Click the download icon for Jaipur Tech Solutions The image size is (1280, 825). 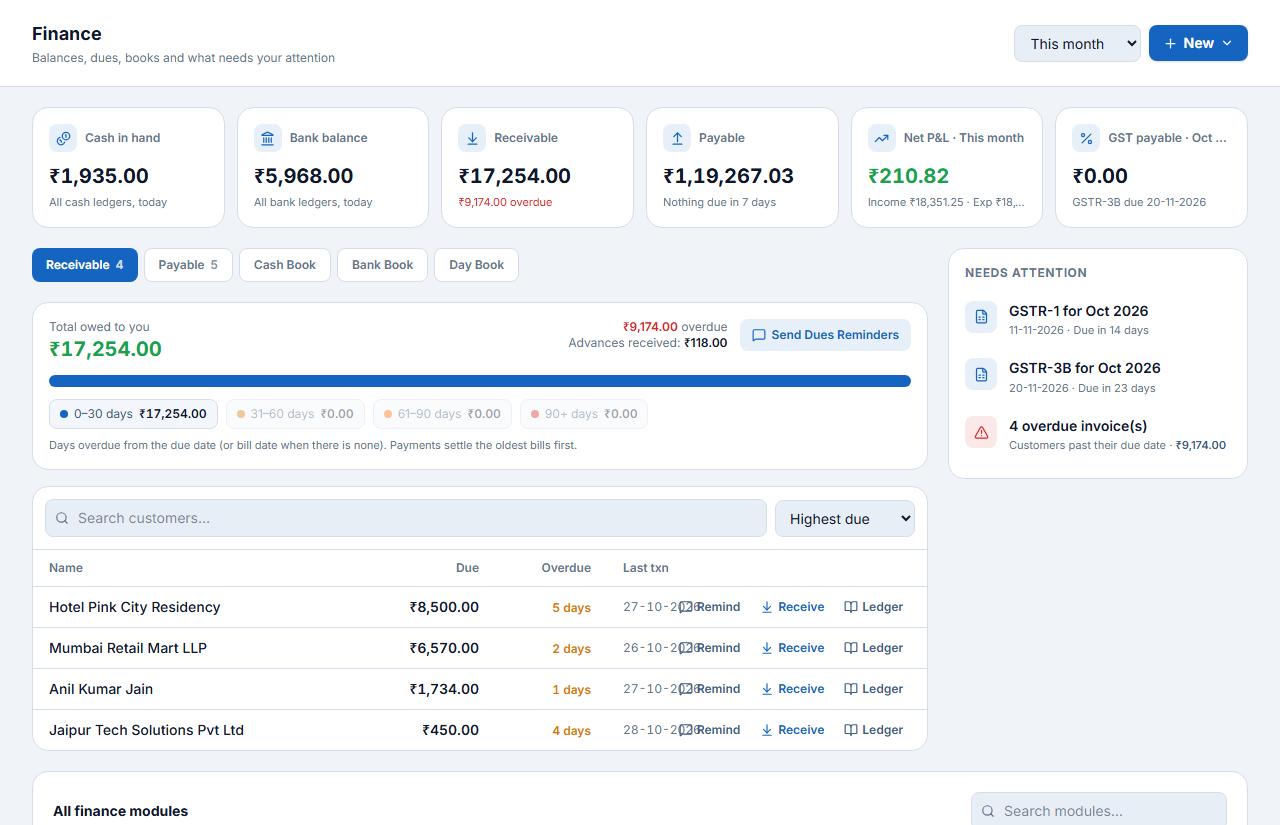pos(767,730)
